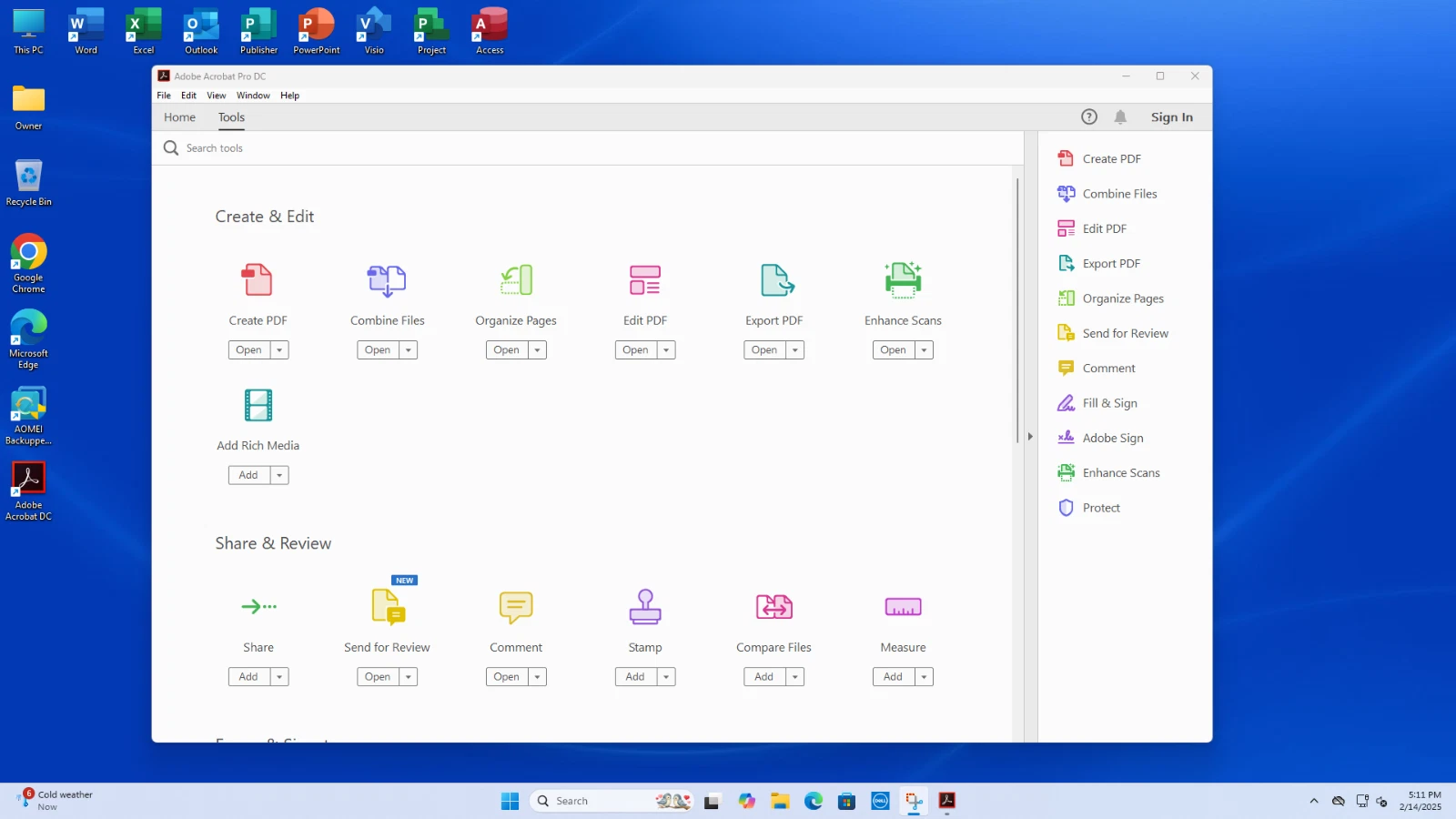Click the Compare Files tool icon
This screenshot has width=1456, height=819.
coord(774,607)
